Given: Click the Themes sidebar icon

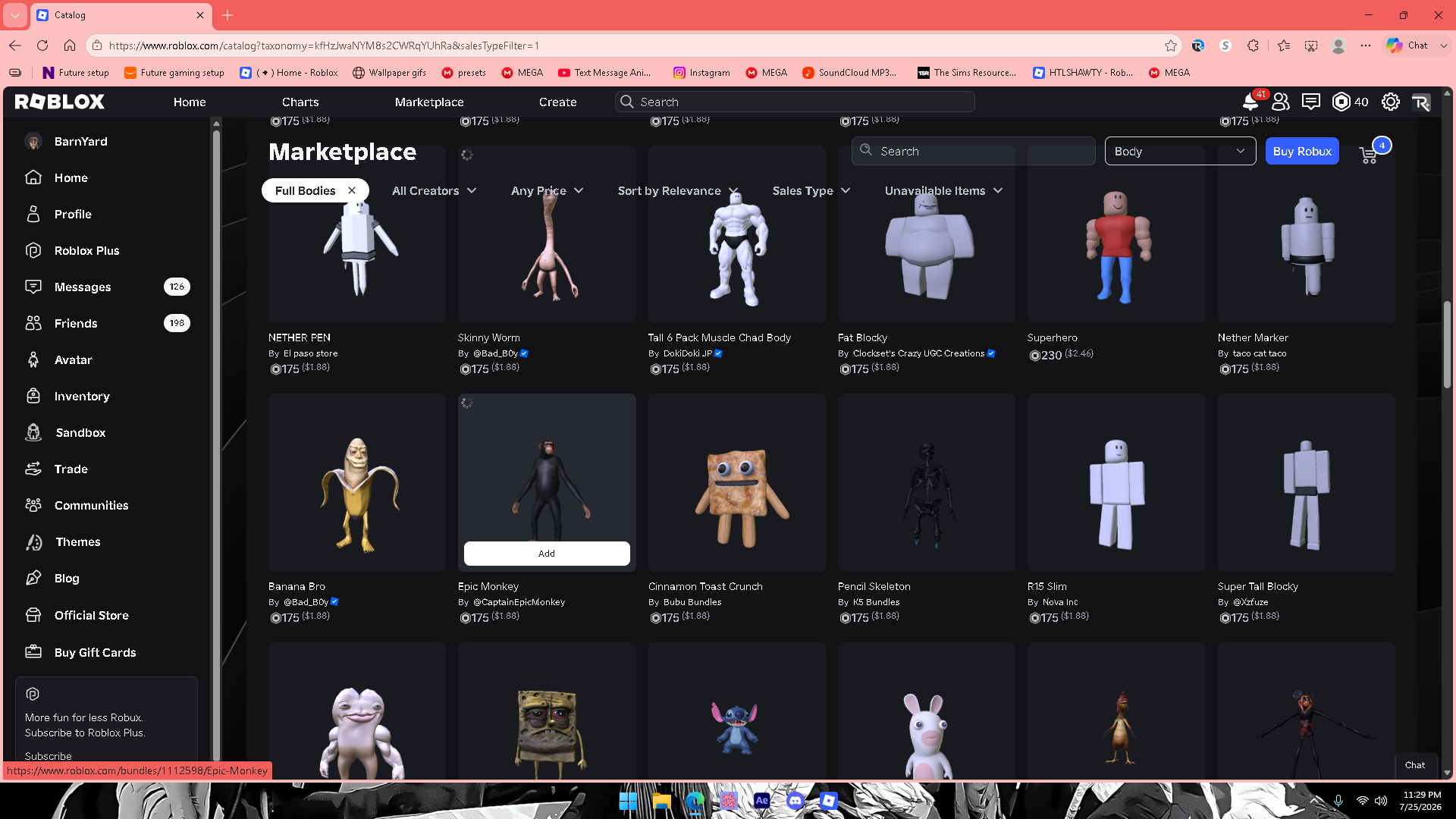Looking at the screenshot, I should (x=33, y=542).
